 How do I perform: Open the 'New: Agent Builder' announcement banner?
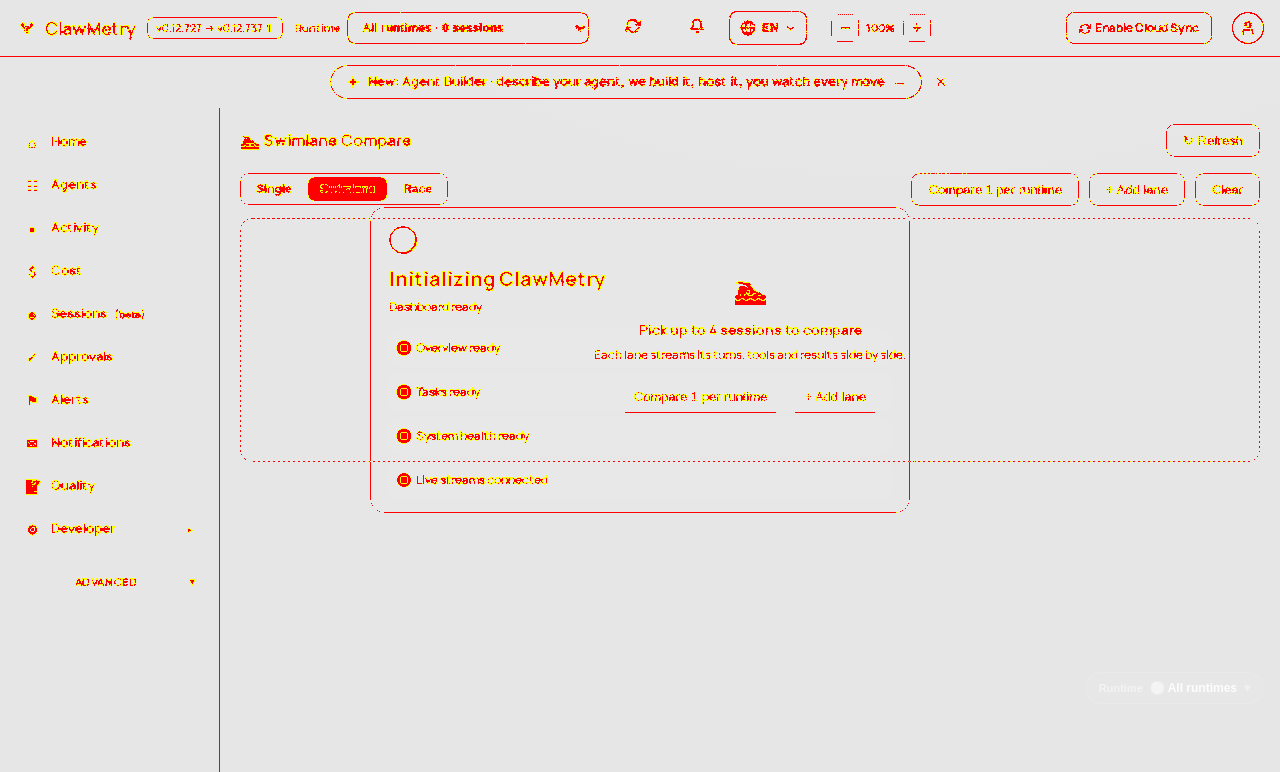click(626, 82)
